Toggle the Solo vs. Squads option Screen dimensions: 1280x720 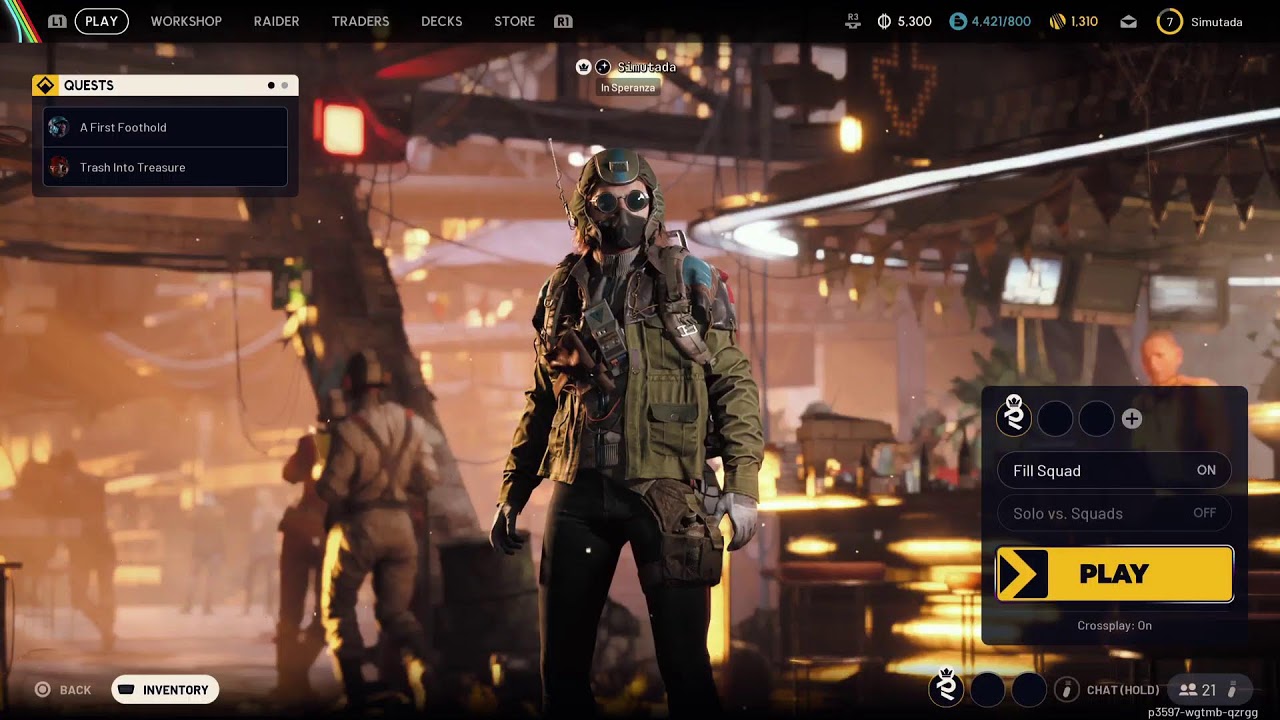1114,513
